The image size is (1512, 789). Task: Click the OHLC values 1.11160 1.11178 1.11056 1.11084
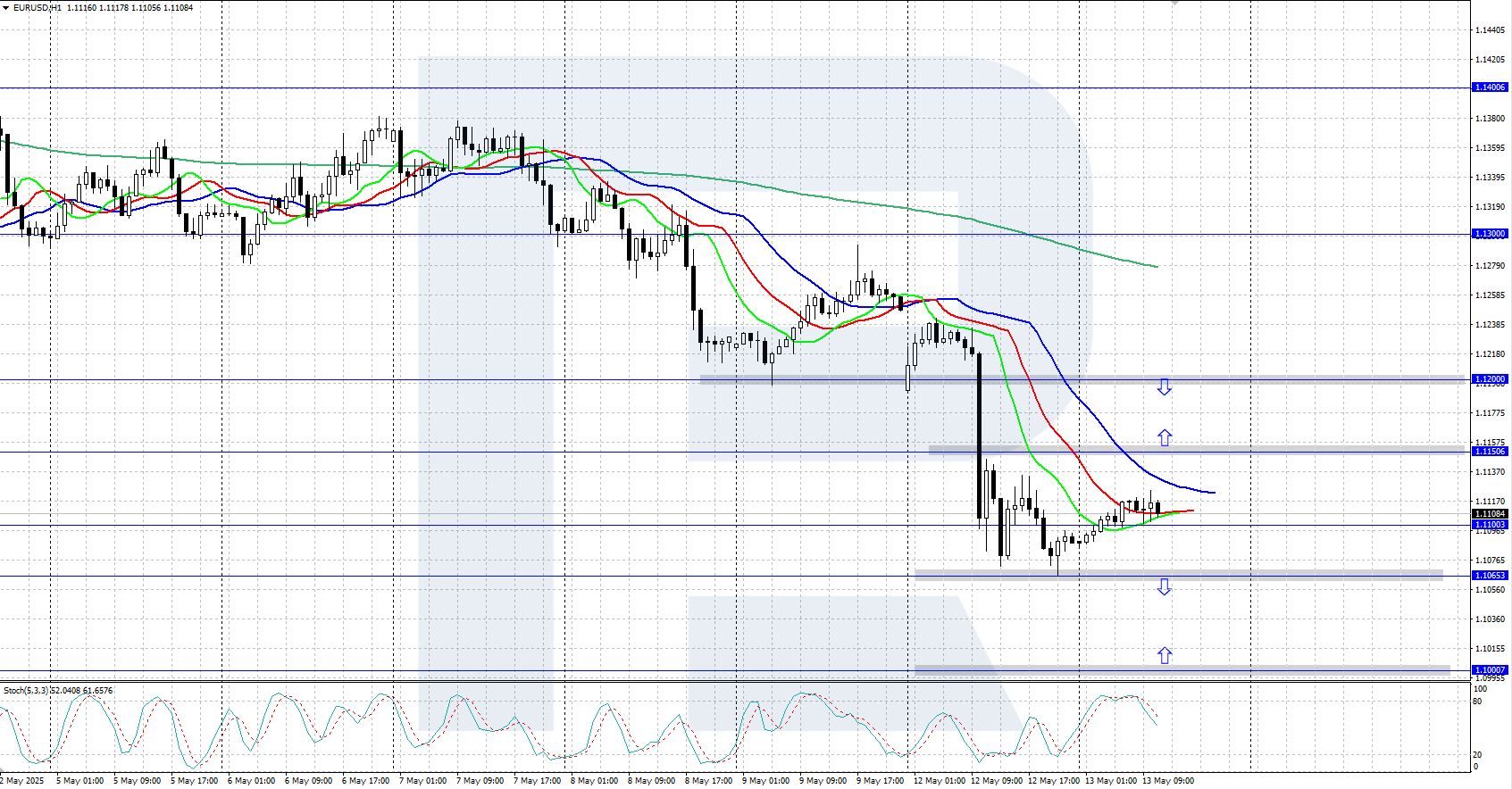(130, 7)
